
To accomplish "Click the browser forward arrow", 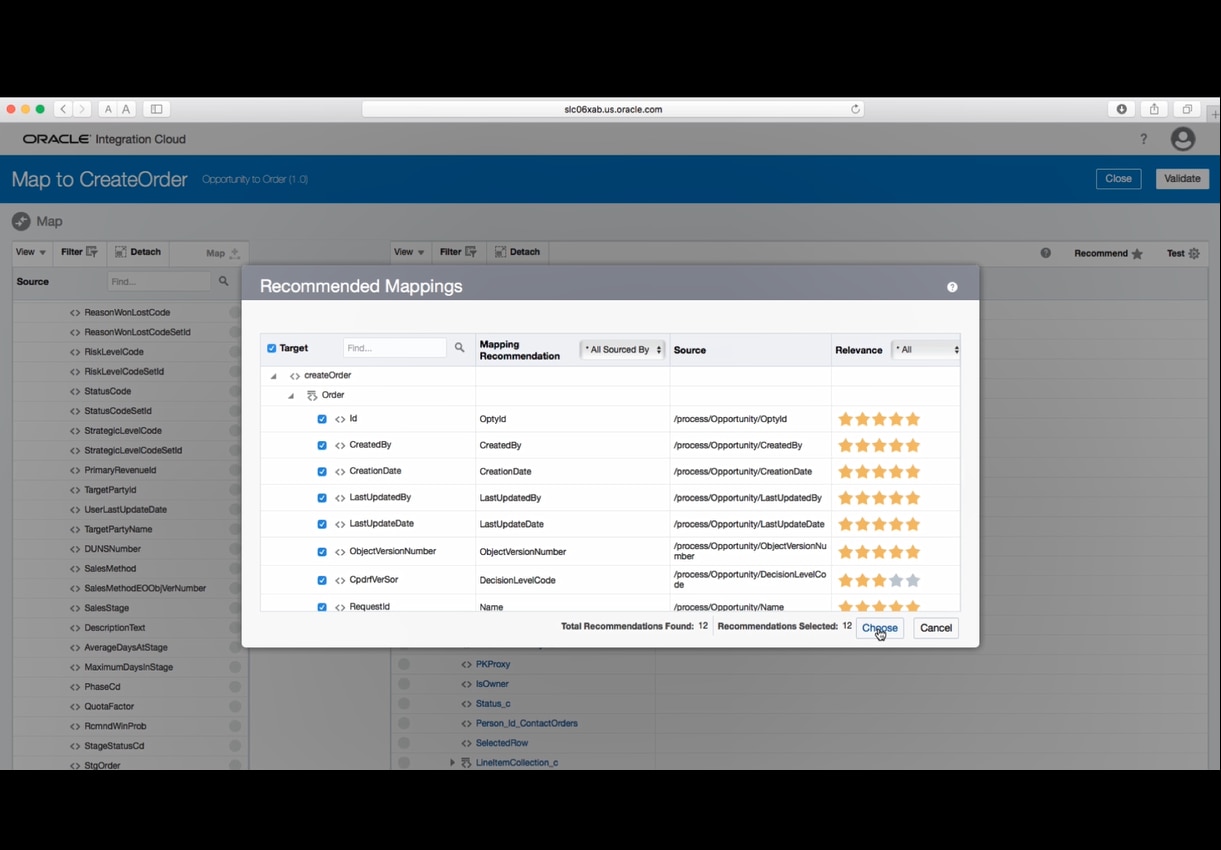I will pyautogui.click(x=82, y=109).
